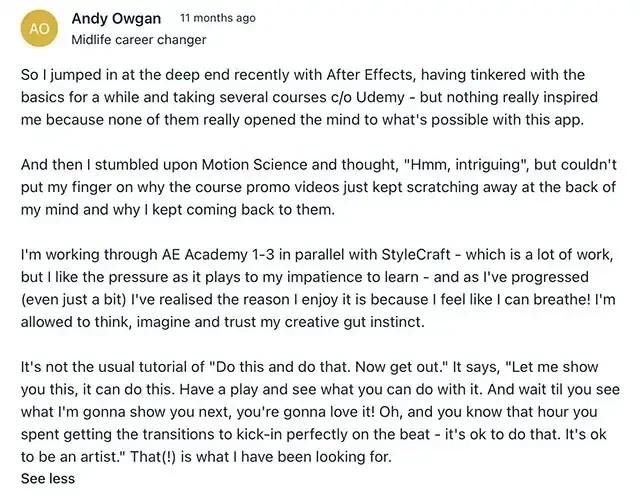Select the "Midlife career changer" subtitle

click(139, 40)
